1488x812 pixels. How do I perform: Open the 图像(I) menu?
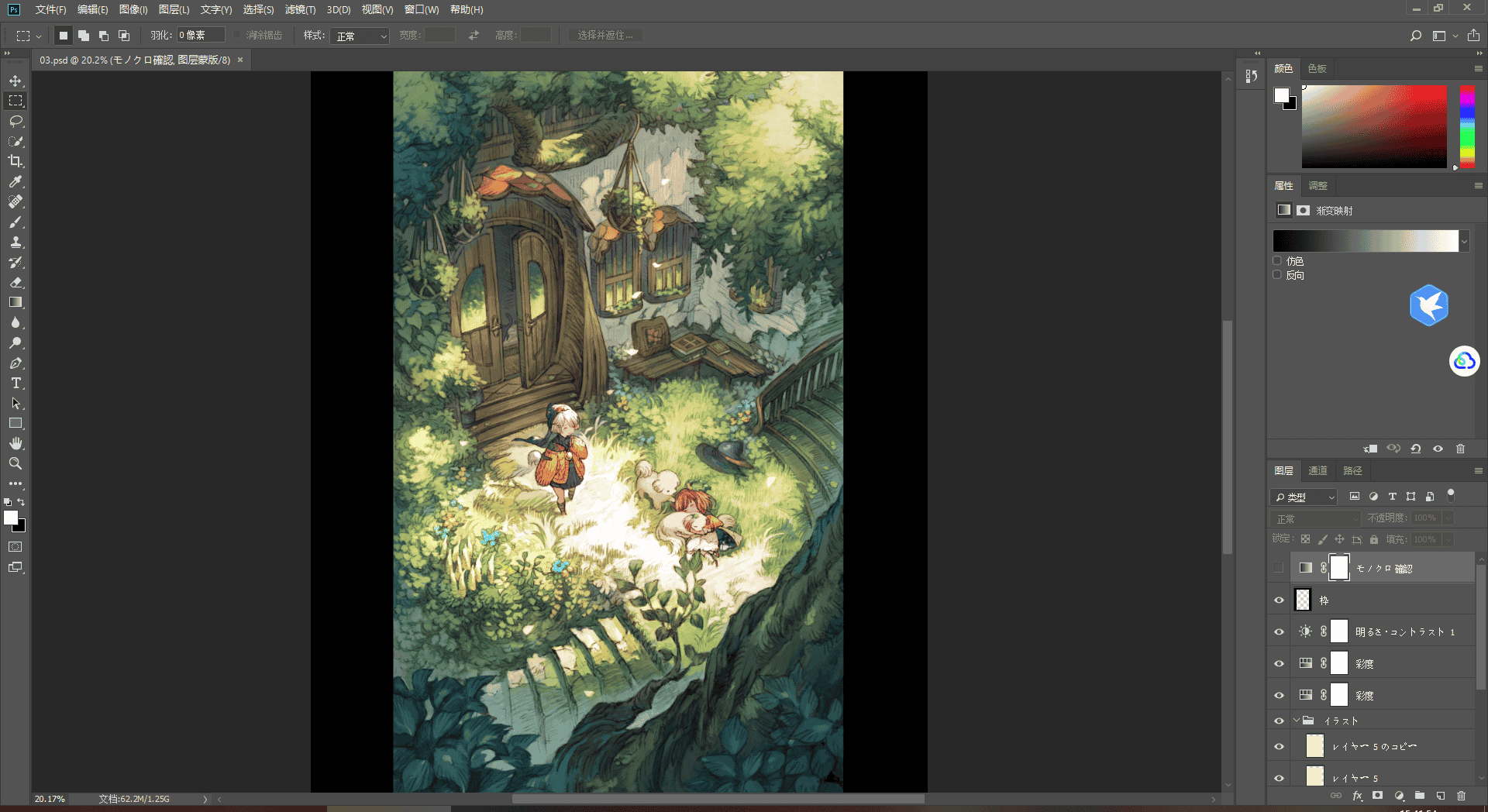(x=133, y=9)
